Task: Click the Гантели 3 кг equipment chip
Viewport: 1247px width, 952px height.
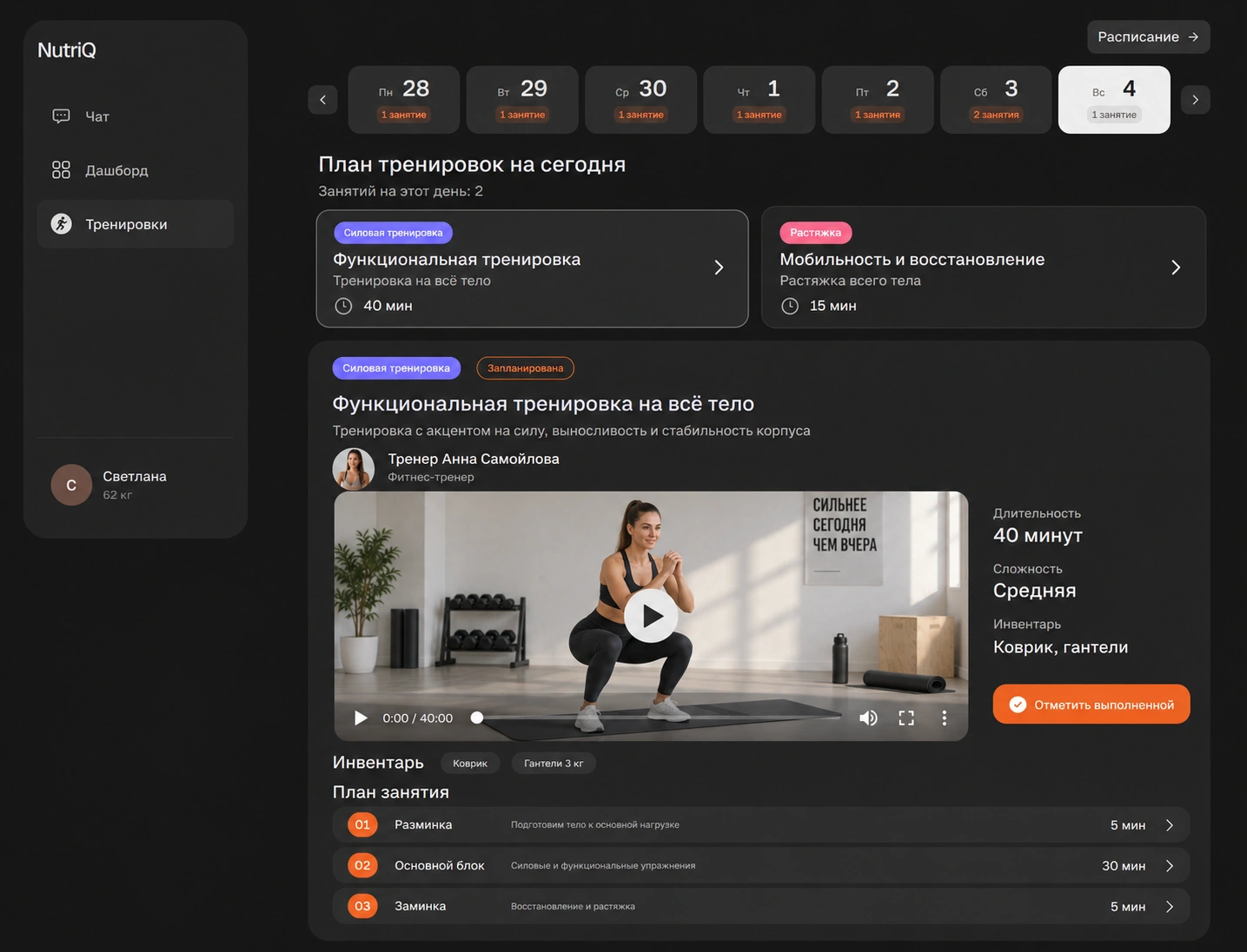Action: pyautogui.click(x=554, y=764)
